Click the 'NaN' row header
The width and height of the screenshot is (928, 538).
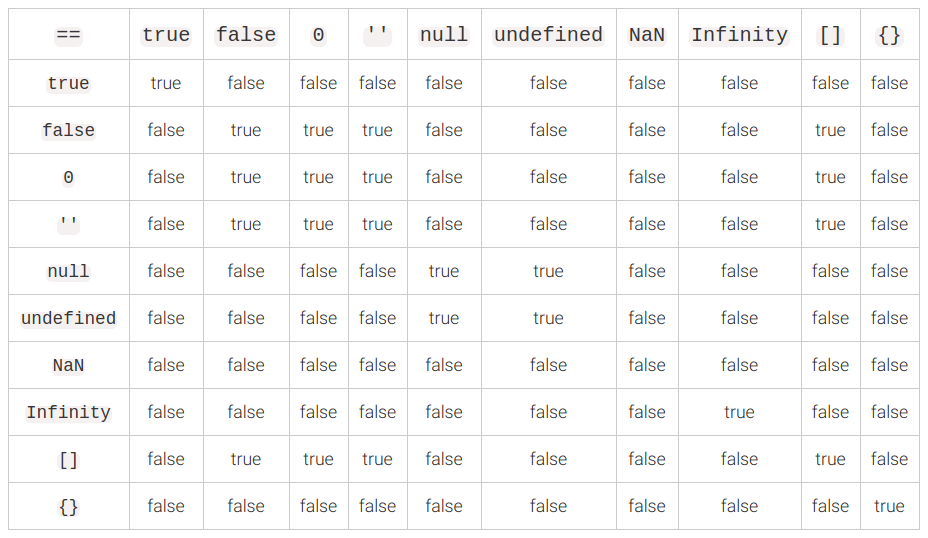coord(68,365)
